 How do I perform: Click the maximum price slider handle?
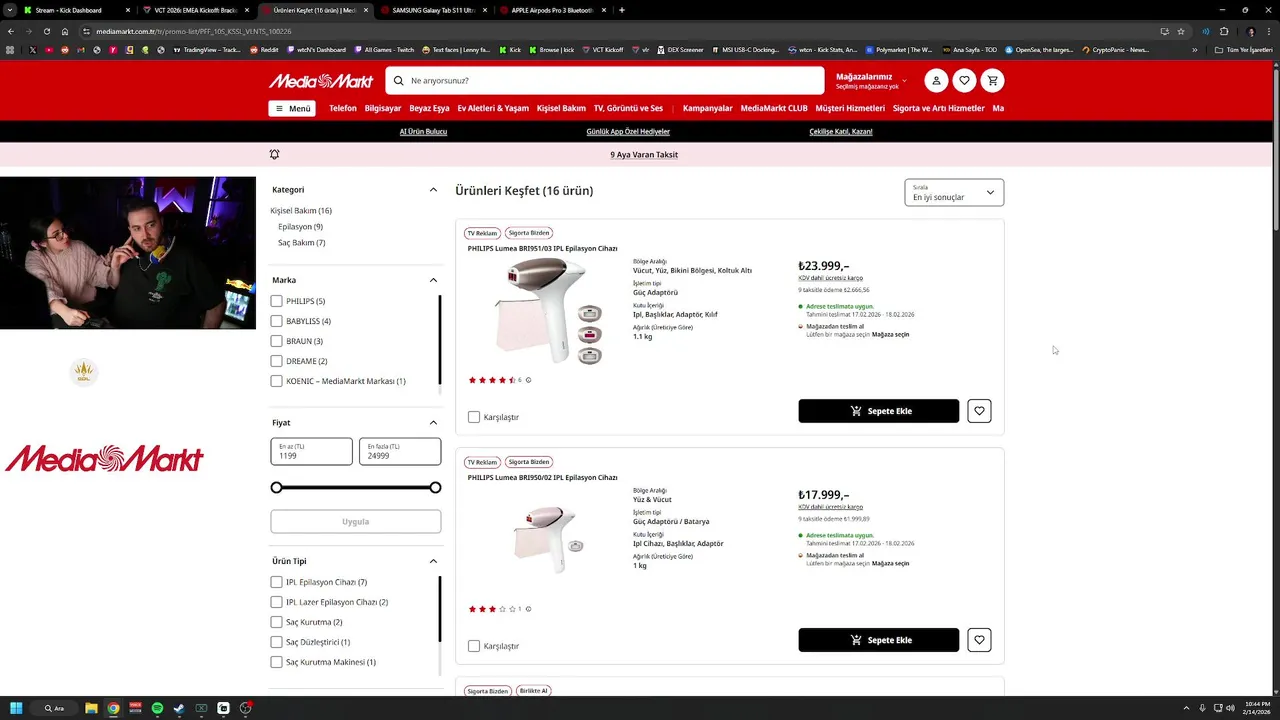(435, 488)
